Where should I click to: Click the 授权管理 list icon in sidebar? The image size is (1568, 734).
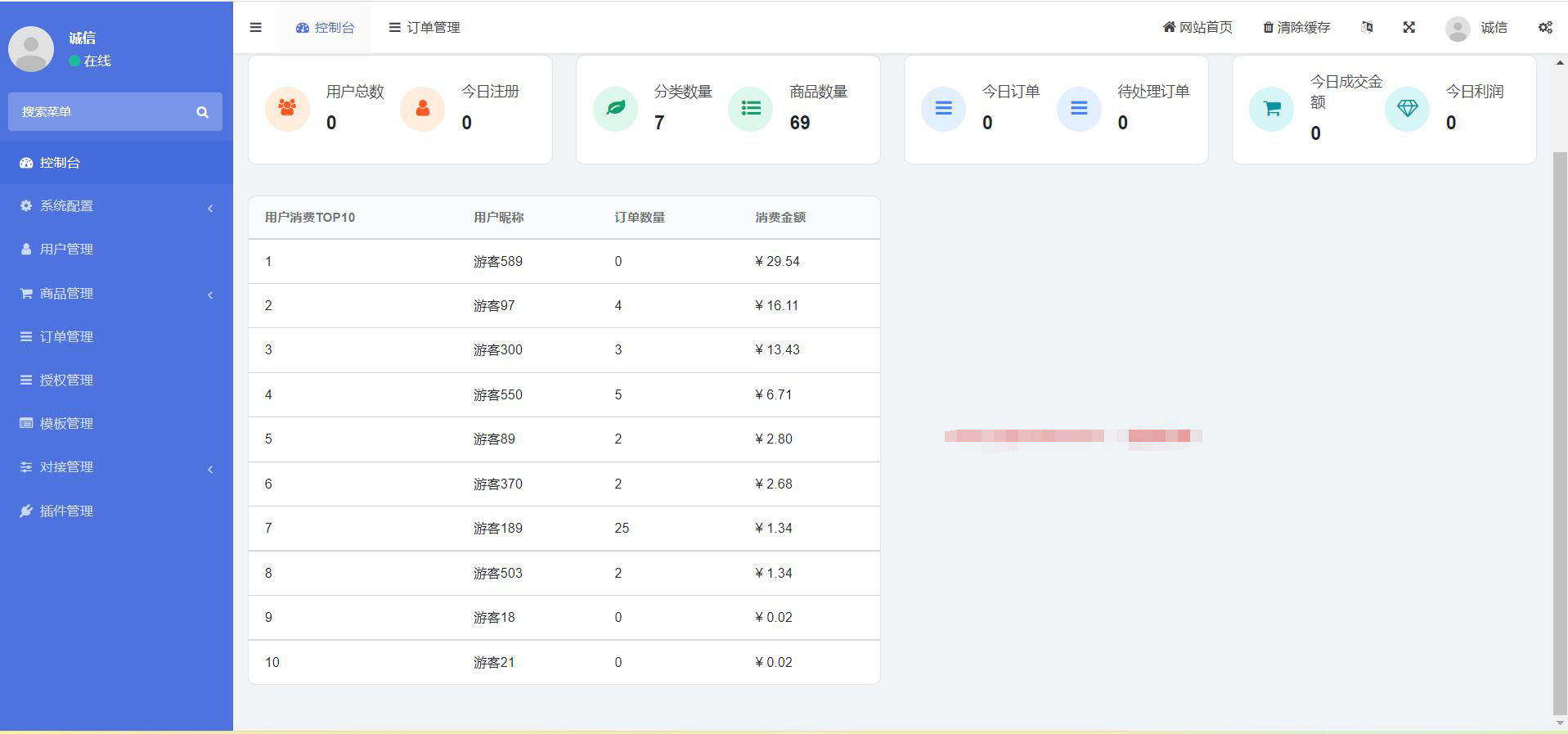pyautogui.click(x=26, y=380)
